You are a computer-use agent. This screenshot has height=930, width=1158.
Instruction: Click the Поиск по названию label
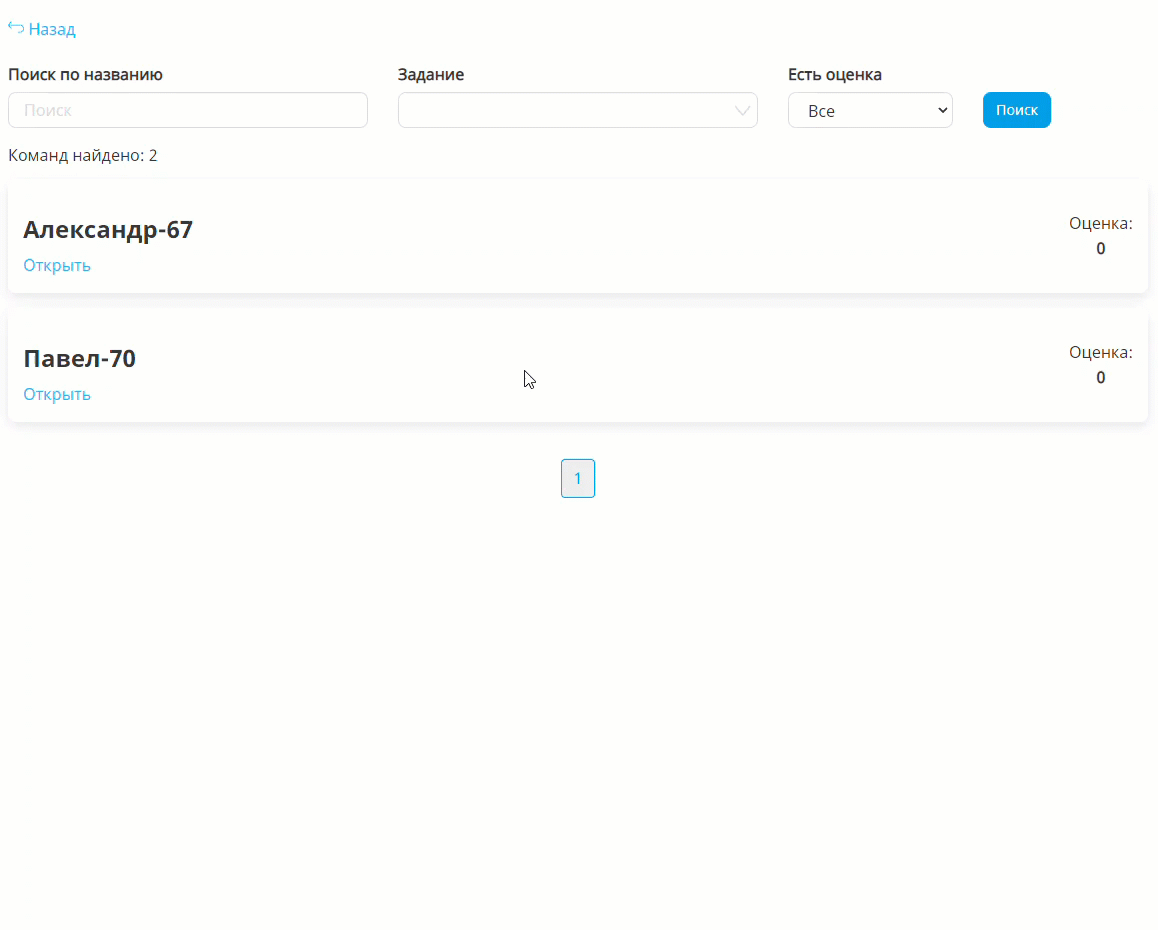pos(85,75)
